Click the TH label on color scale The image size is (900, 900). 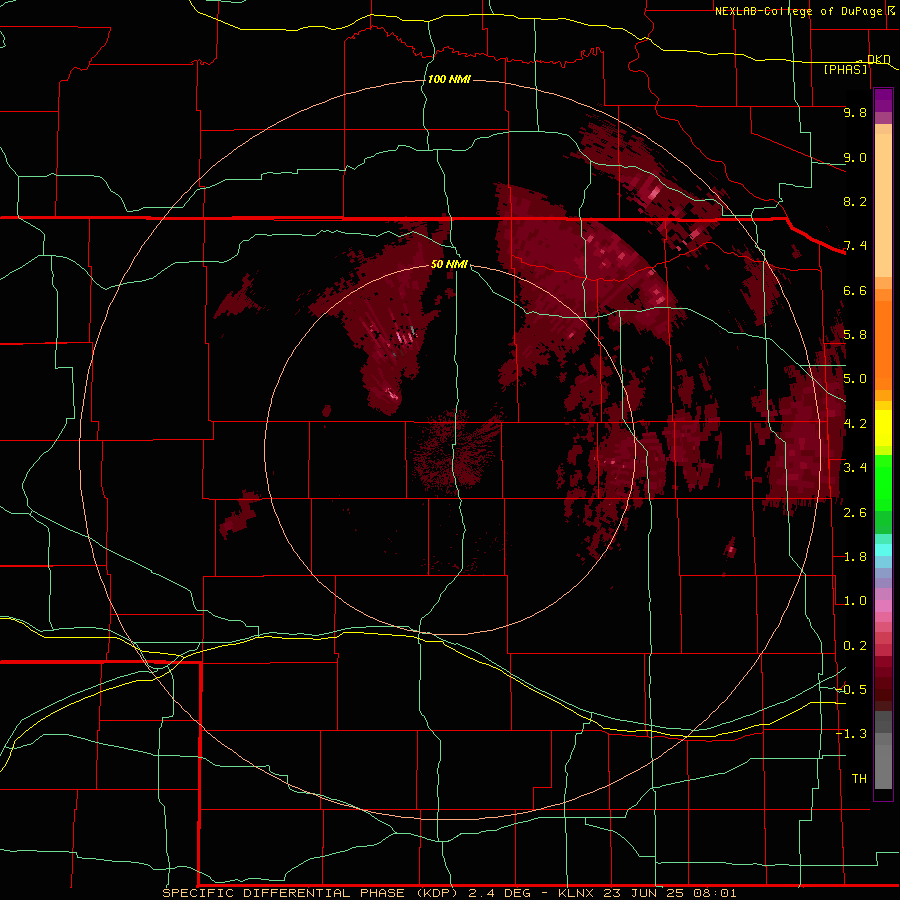tap(859, 779)
